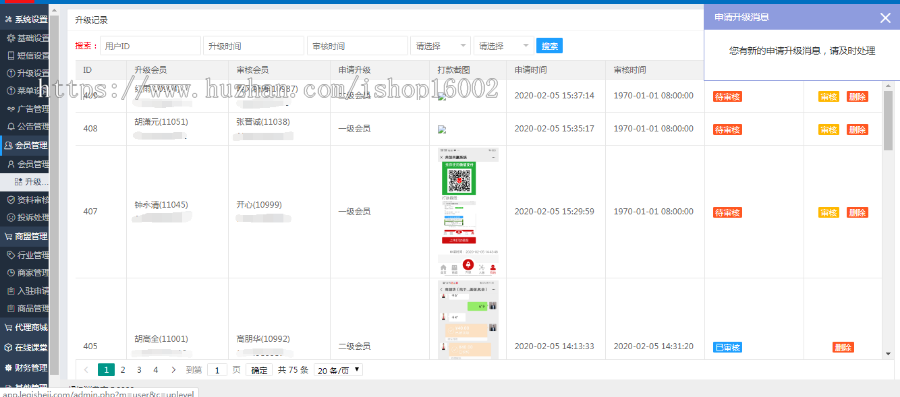Click the tag icon beside 行业管理
The width and height of the screenshot is (900, 397).
pyautogui.click(x=10, y=255)
